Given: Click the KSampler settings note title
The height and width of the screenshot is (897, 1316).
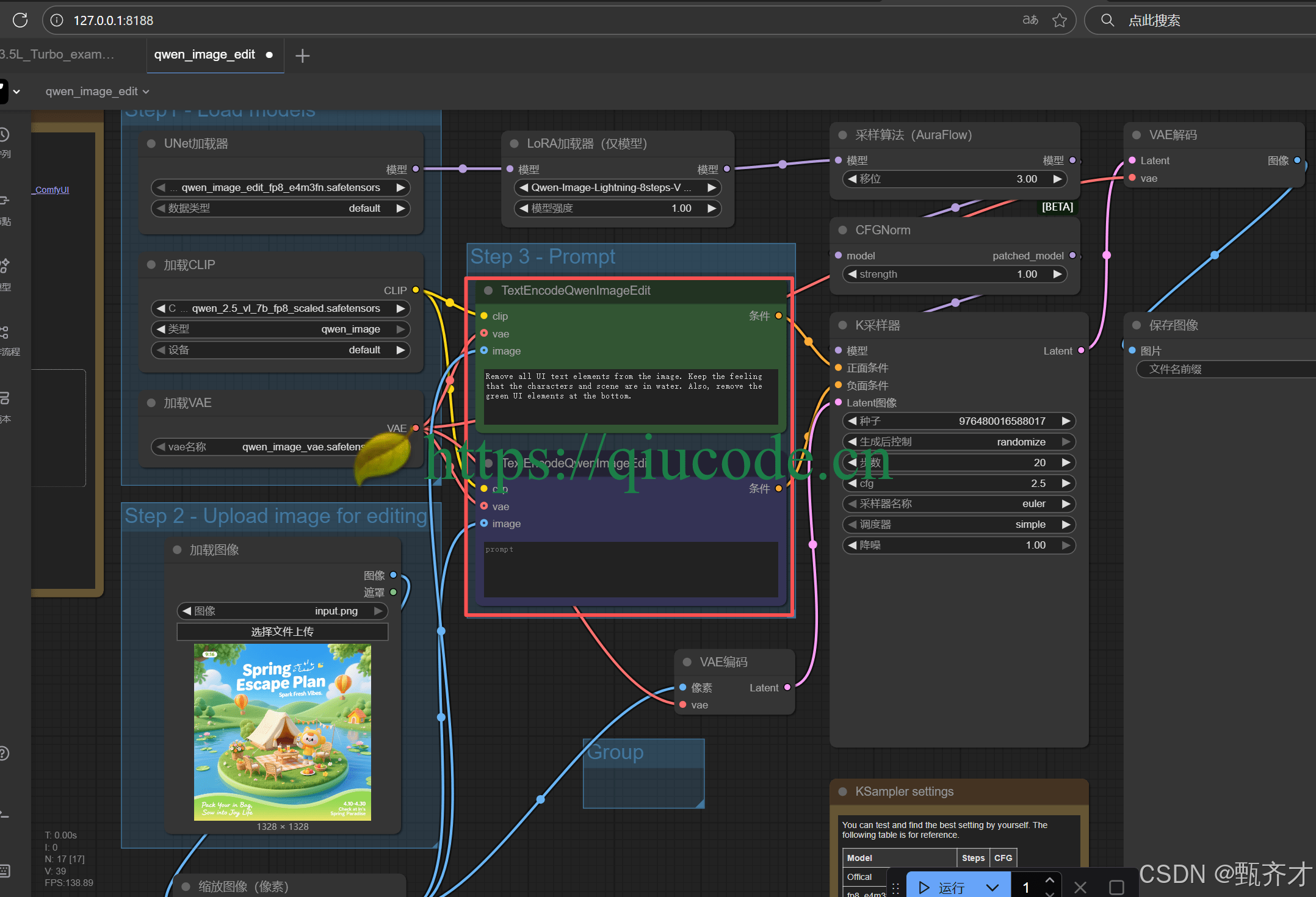Looking at the screenshot, I should point(904,791).
